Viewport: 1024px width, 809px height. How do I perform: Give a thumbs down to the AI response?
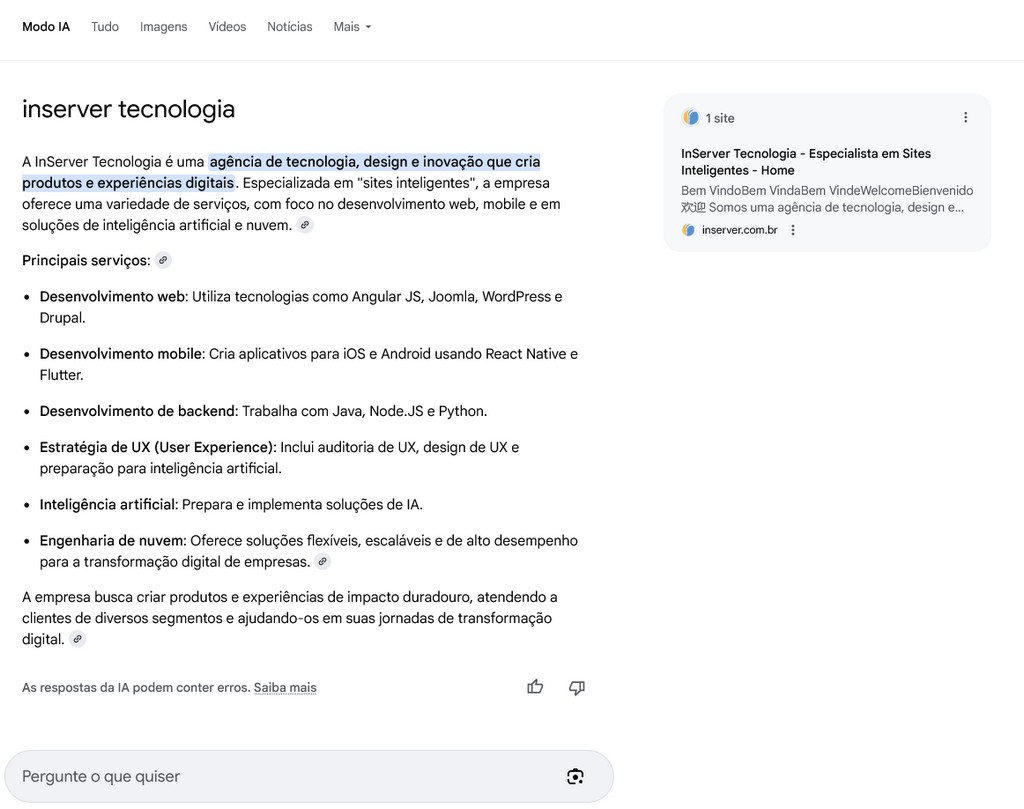pyautogui.click(x=577, y=687)
